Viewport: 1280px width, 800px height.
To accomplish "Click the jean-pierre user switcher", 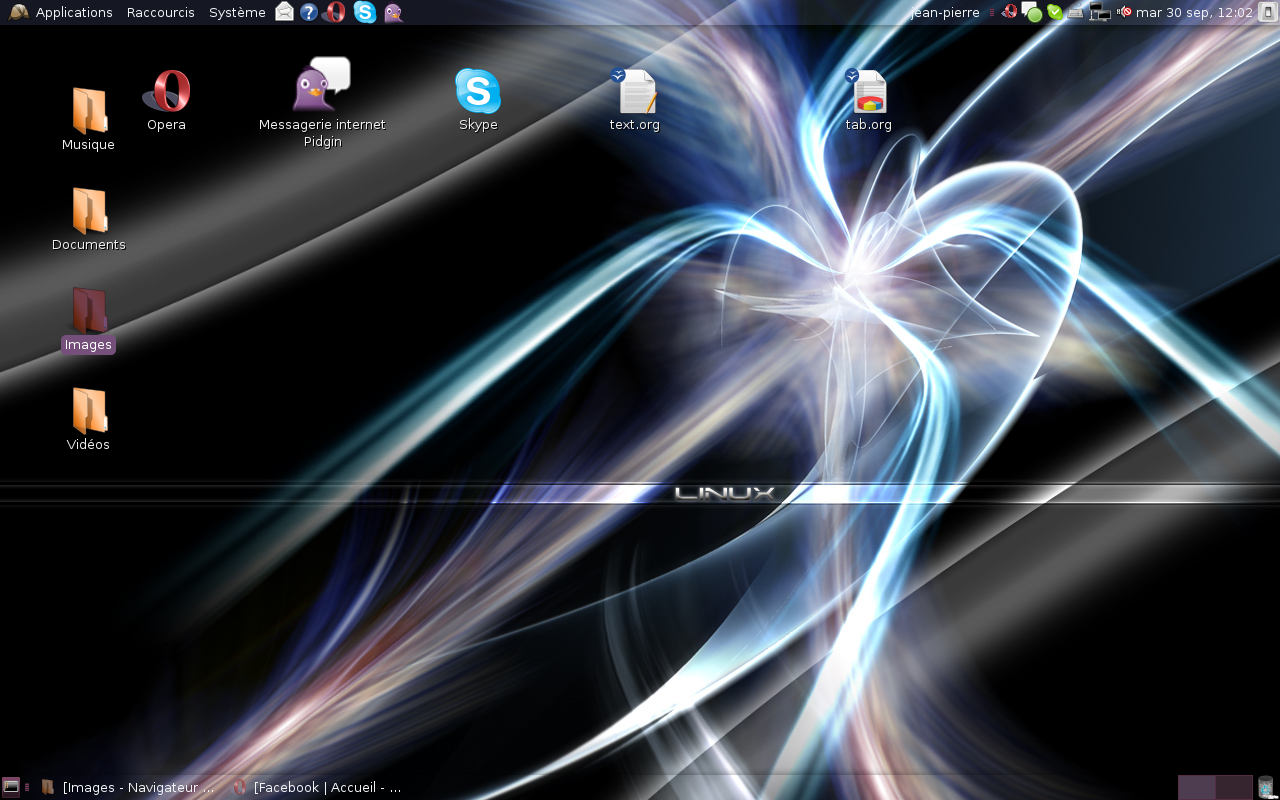I will 946,12.
